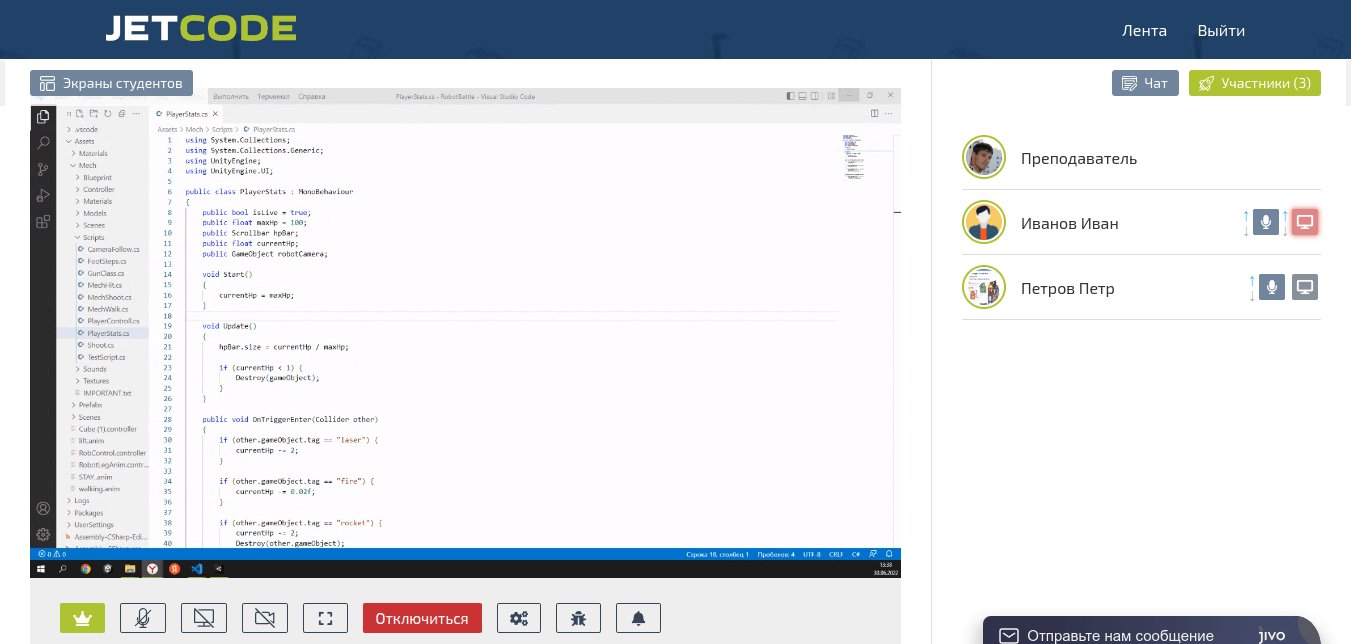
Task: View Петров Петр's screen
Action: (1304, 288)
